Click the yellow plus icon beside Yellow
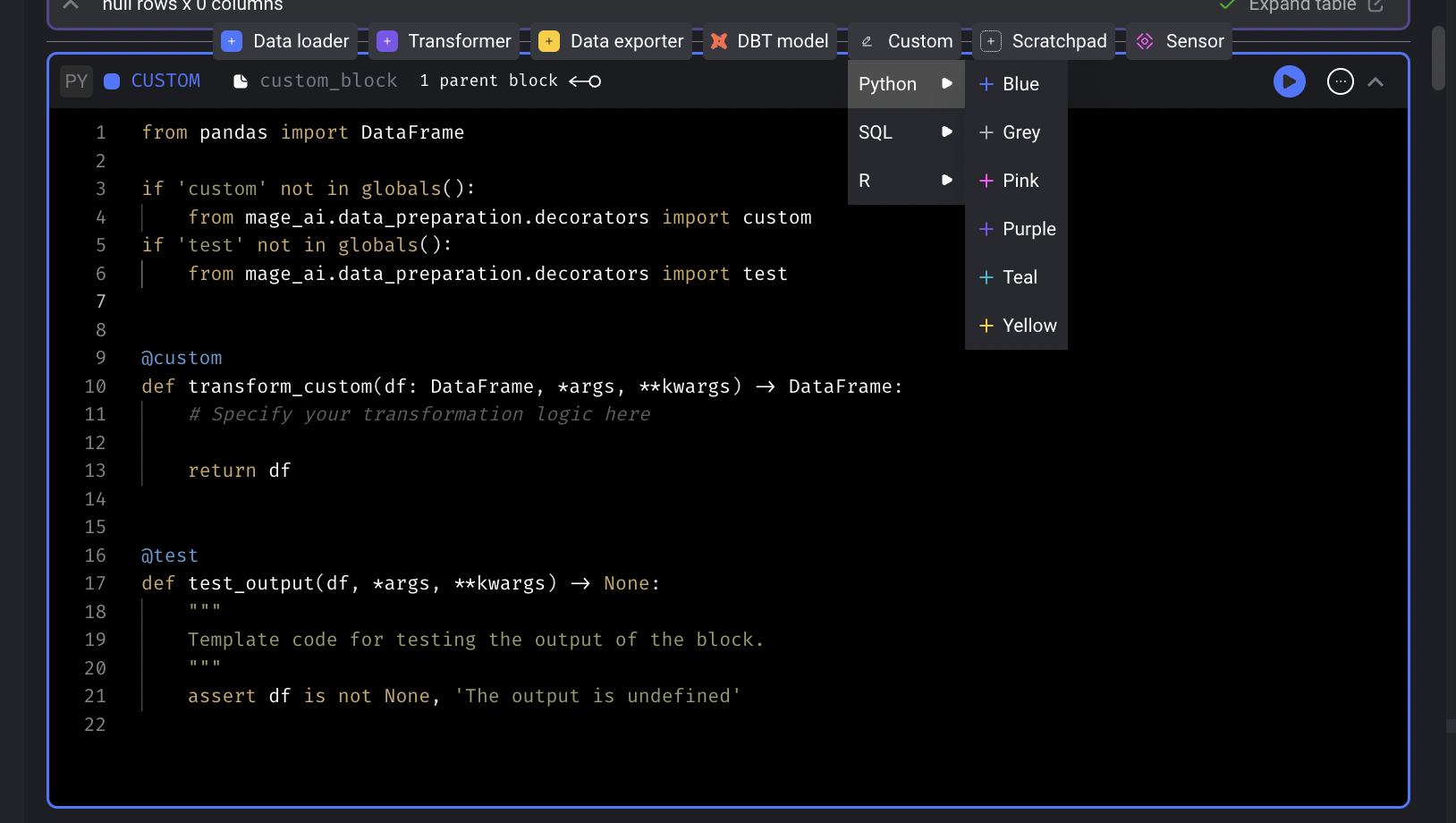 point(986,326)
